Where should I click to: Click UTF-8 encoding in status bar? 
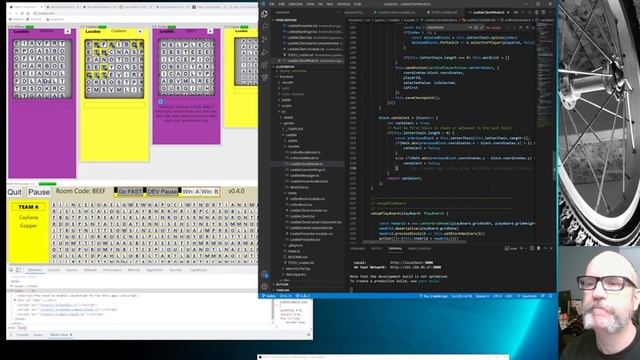coord(497,296)
